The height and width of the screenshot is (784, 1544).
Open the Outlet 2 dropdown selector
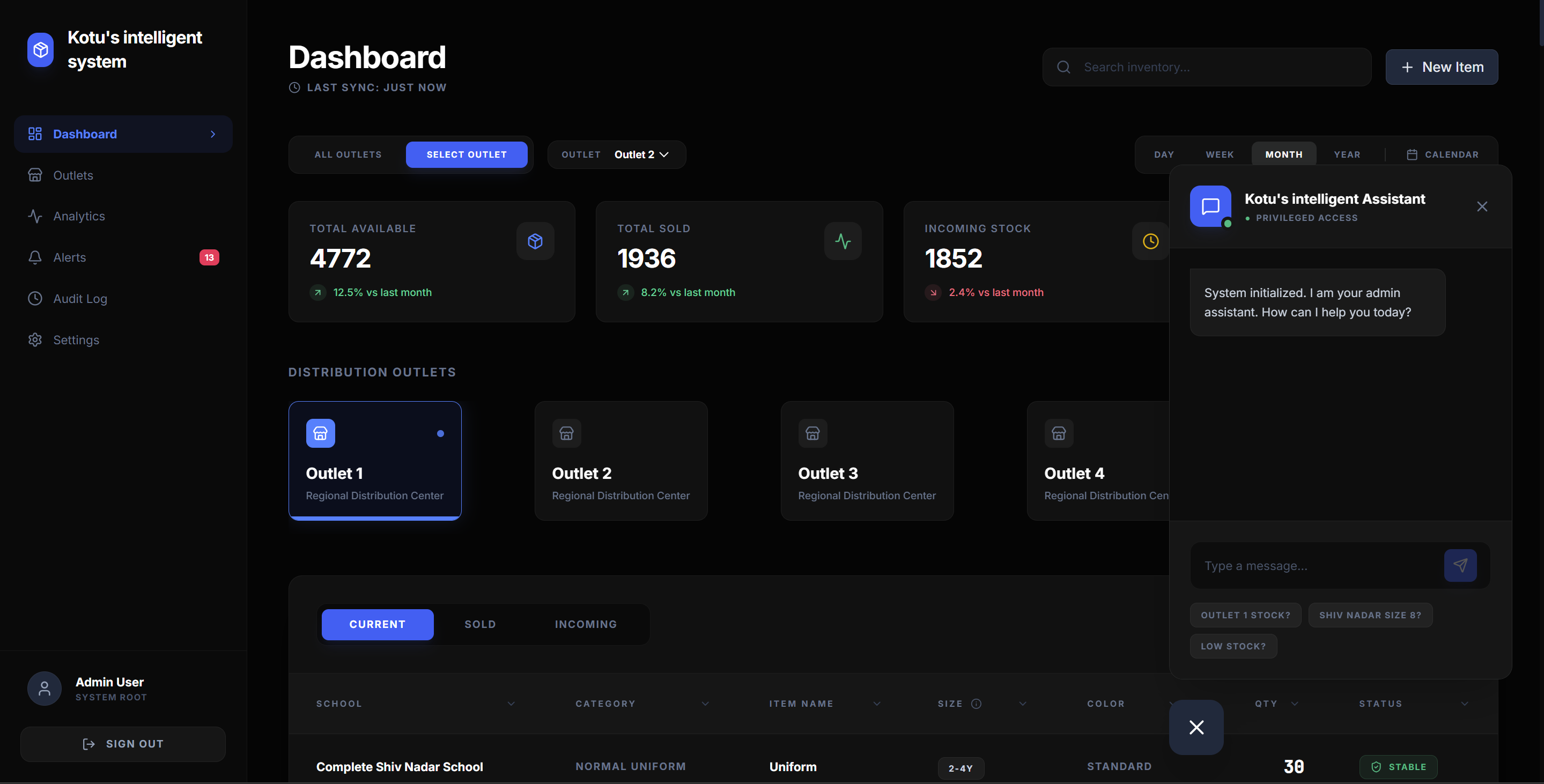pyautogui.click(x=640, y=154)
